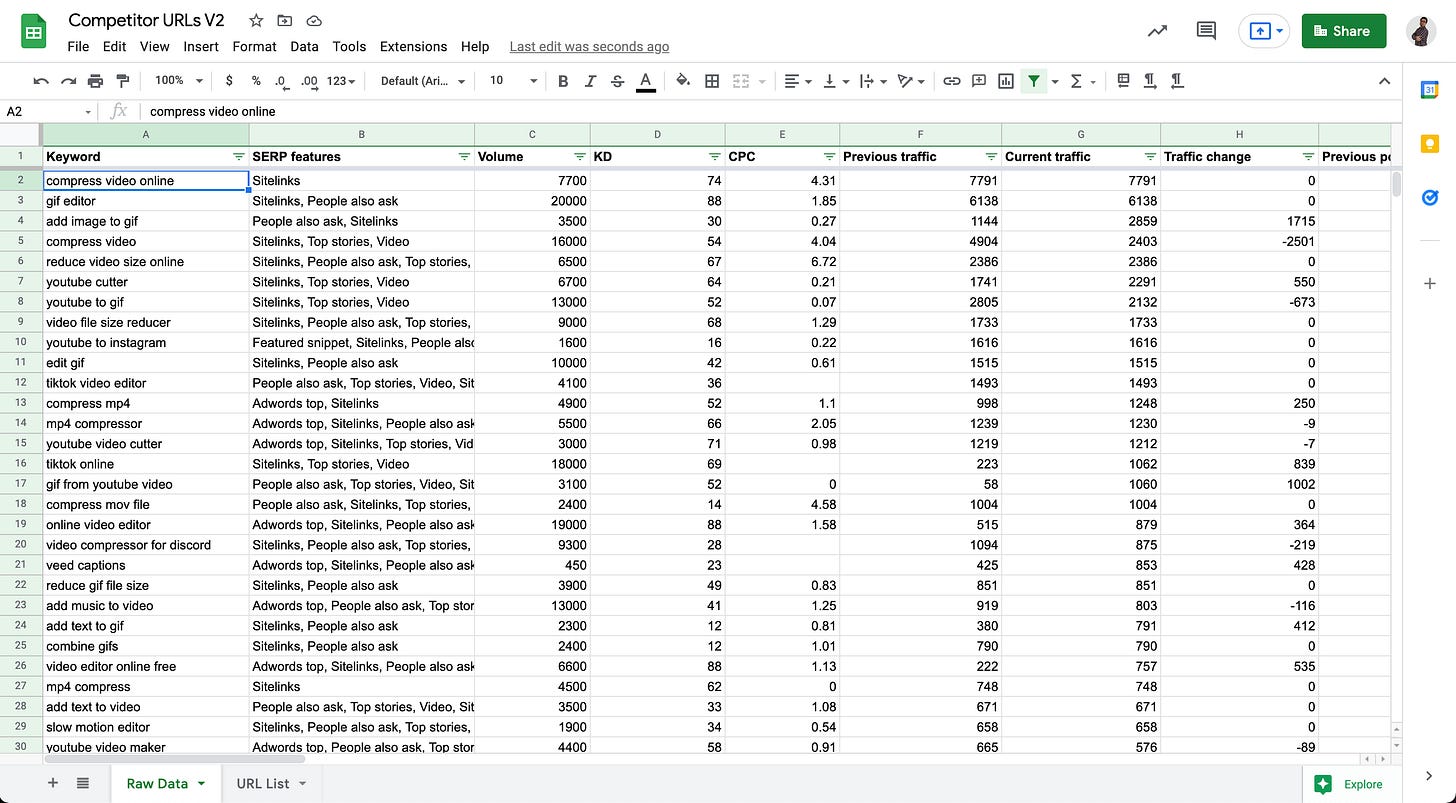
Task: Check the cloud save status icon
Action: [x=314, y=20]
